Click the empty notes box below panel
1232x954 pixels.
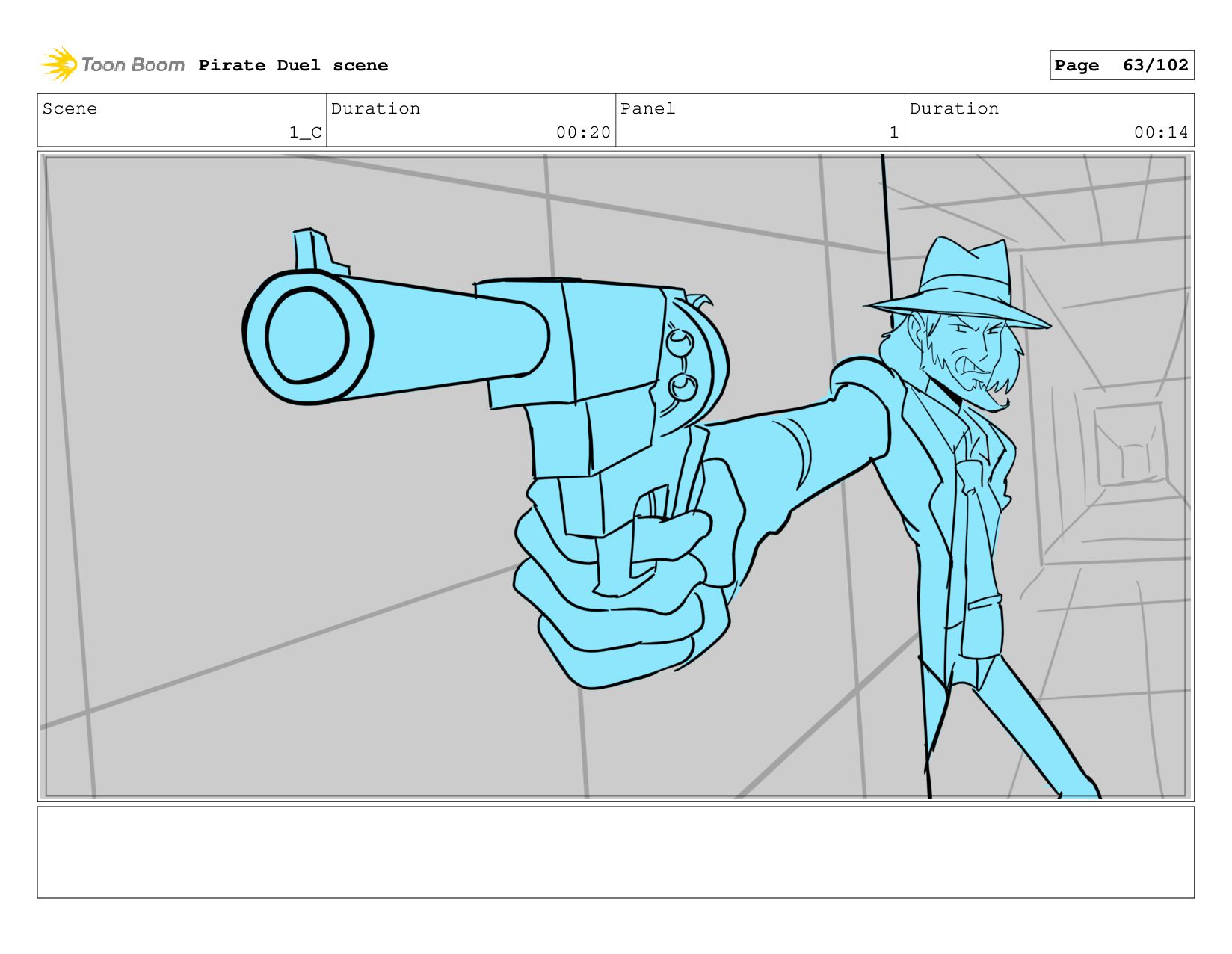coord(615,852)
